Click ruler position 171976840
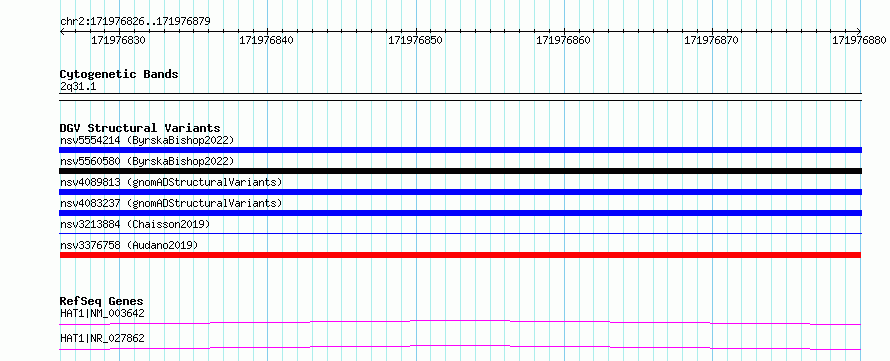The width and height of the screenshot is (890, 361). click(267, 40)
